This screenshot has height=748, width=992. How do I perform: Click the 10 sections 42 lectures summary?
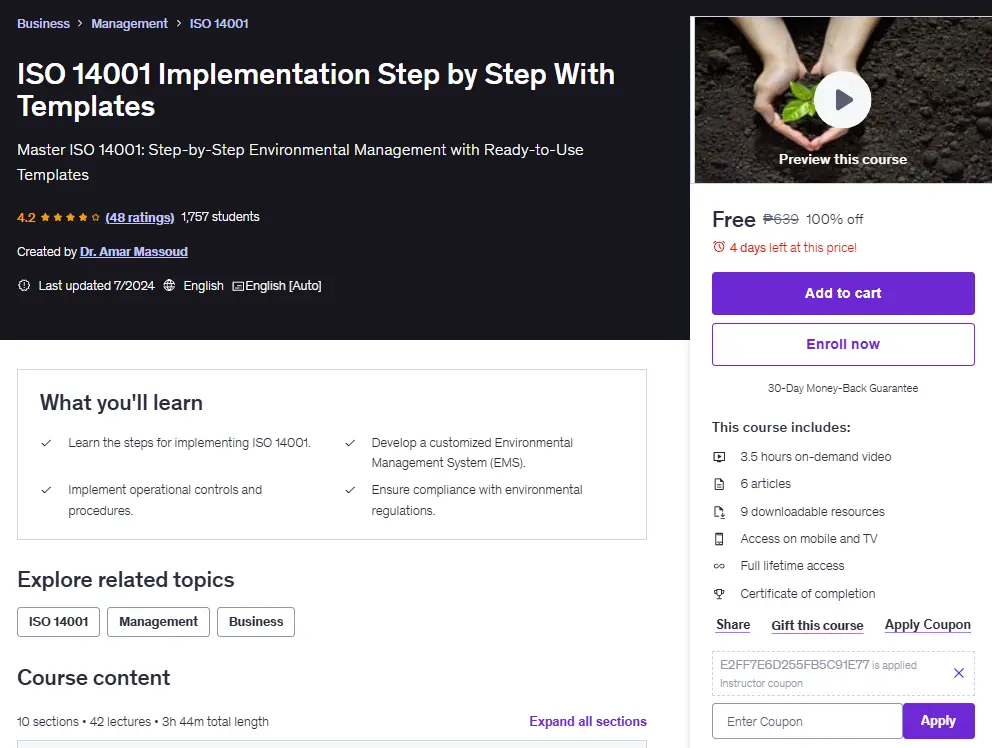tap(143, 721)
